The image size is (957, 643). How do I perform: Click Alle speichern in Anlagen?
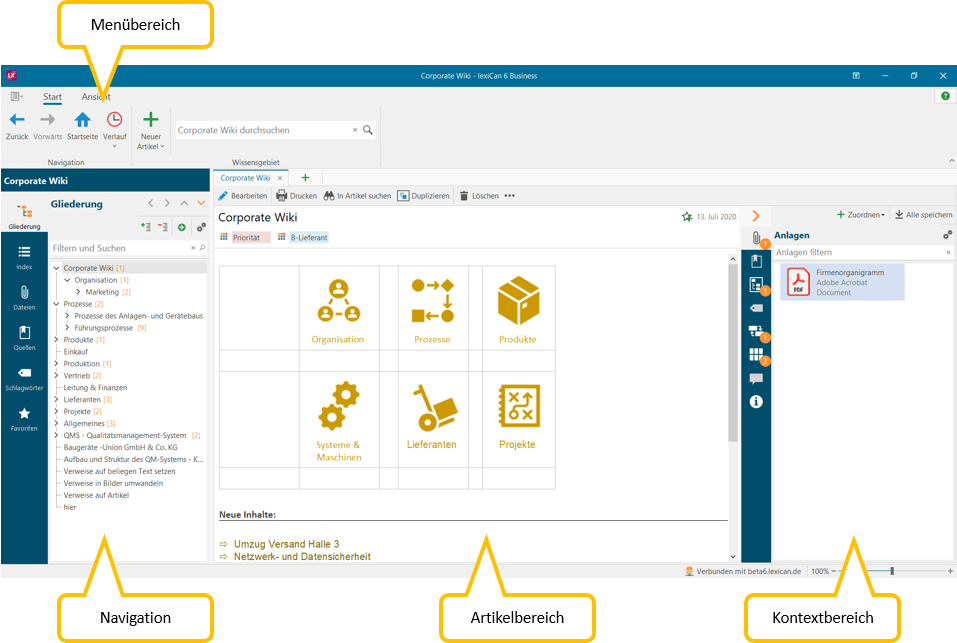pos(923,215)
